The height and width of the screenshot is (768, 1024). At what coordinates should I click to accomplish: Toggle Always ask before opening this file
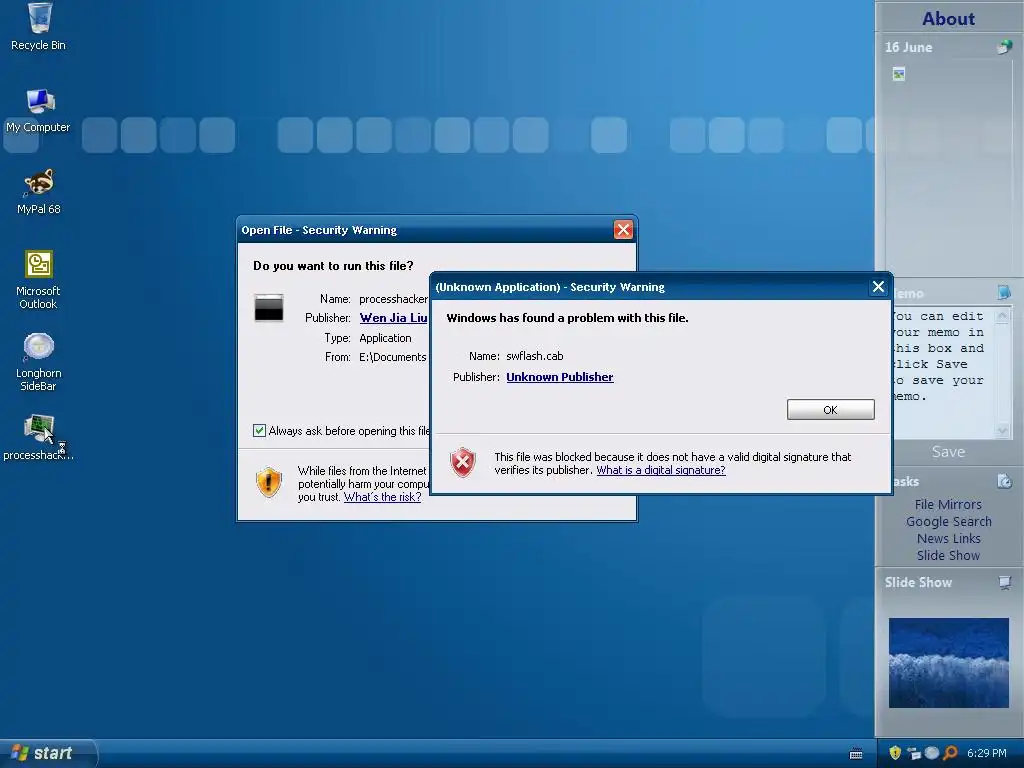[x=259, y=430]
